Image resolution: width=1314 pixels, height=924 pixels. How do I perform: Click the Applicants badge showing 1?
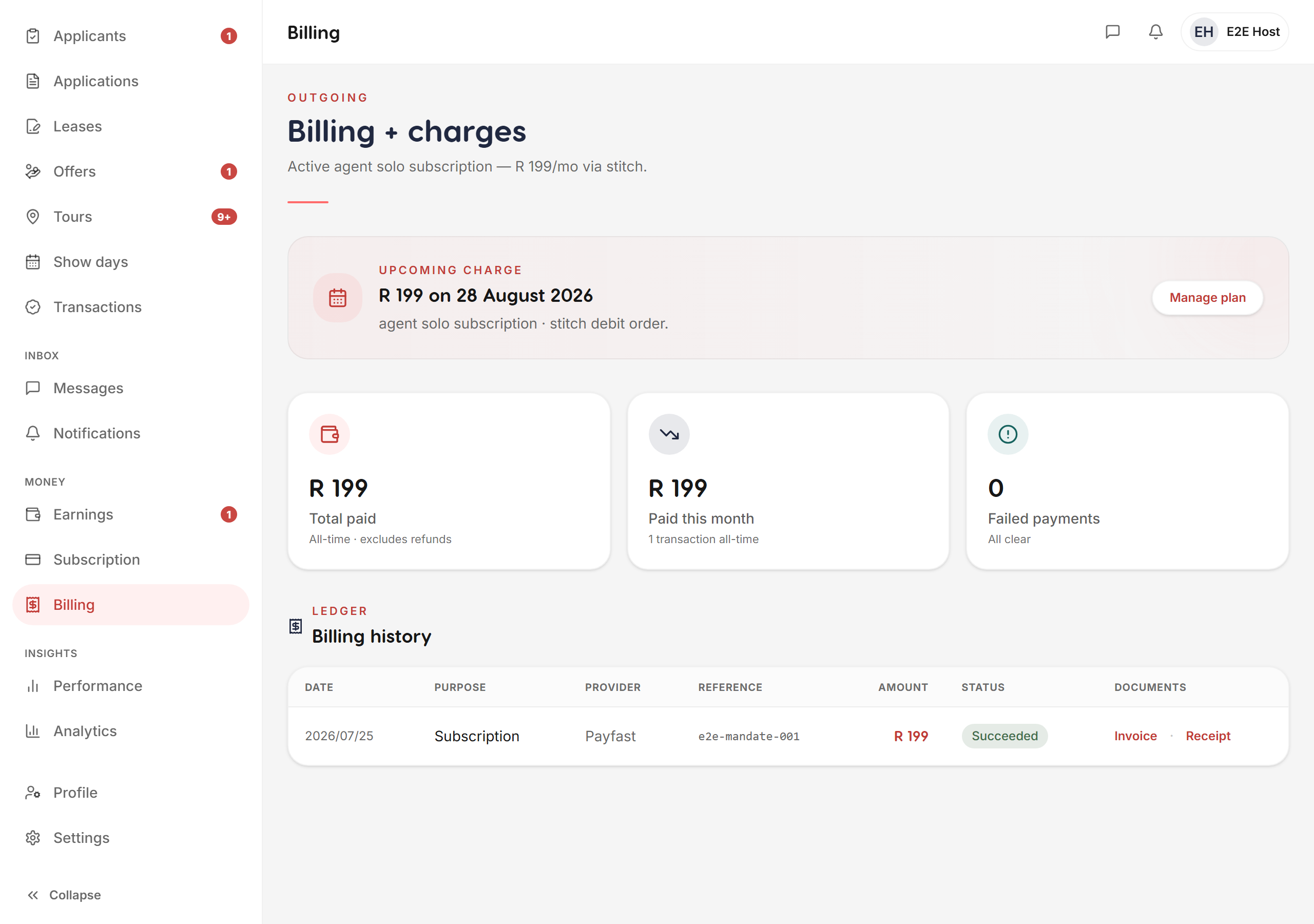tap(229, 36)
